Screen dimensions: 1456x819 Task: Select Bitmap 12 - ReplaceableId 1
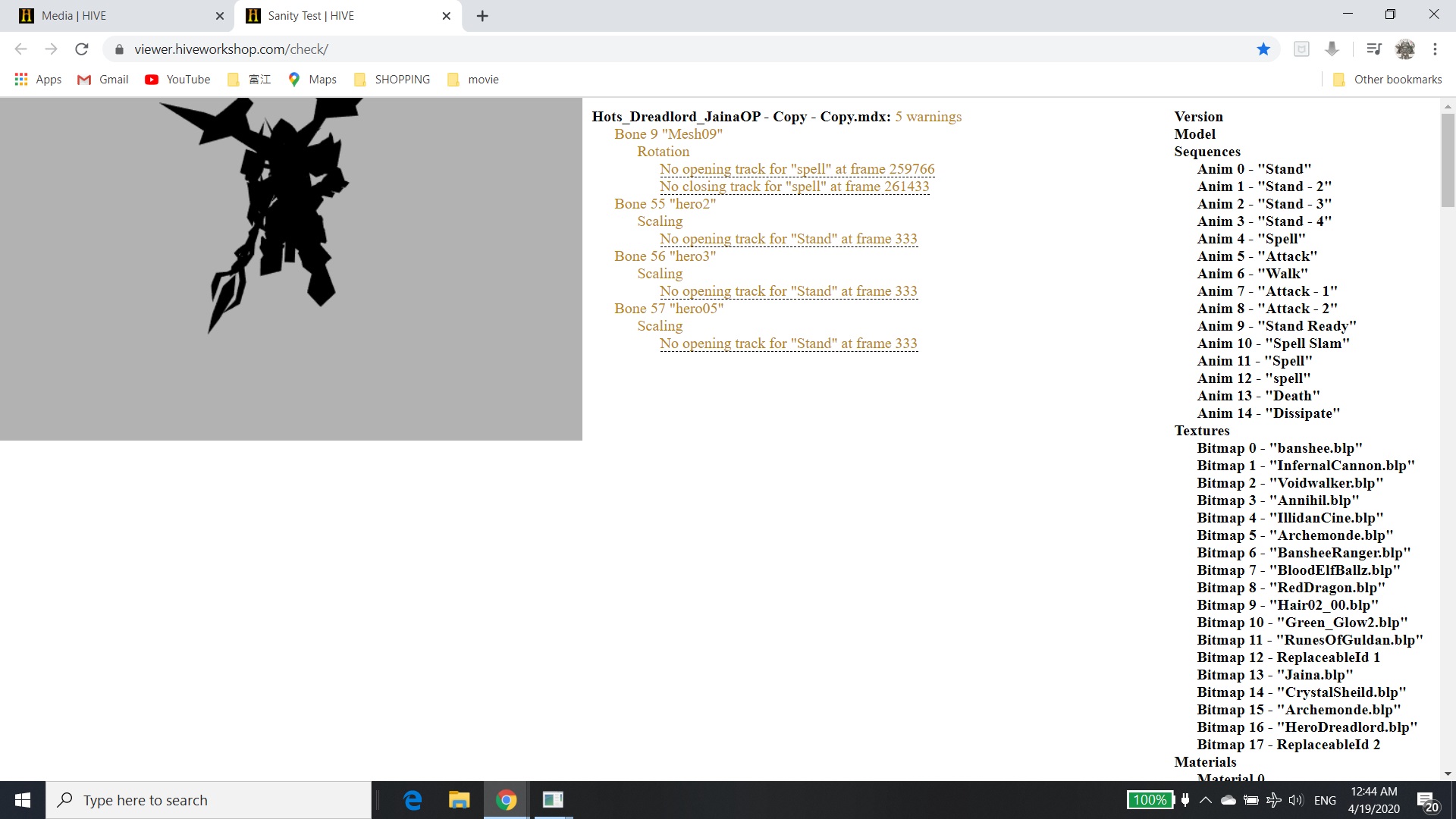[1288, 657]
